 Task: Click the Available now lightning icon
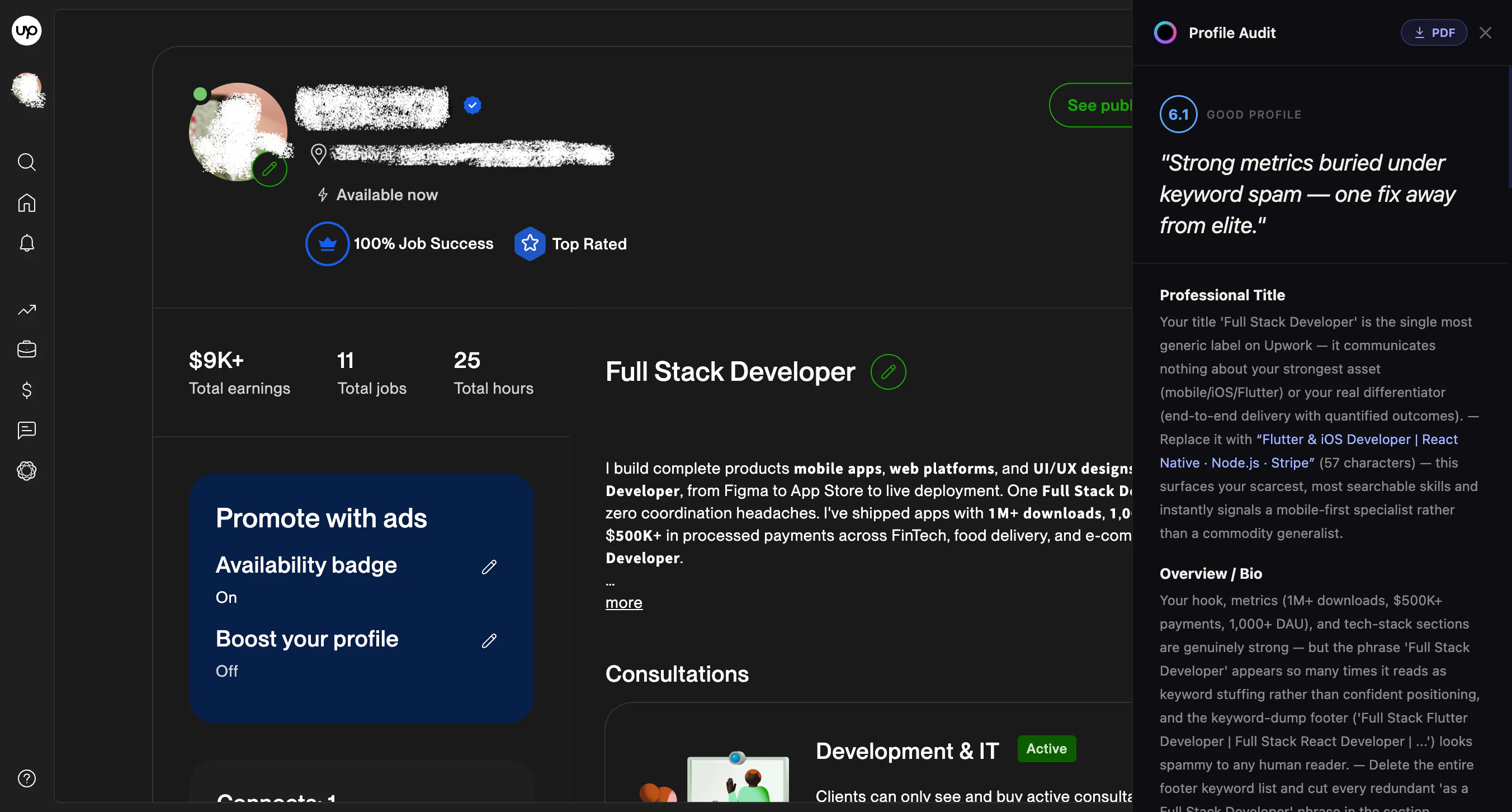pyautogui.click(x=322, y=195)
